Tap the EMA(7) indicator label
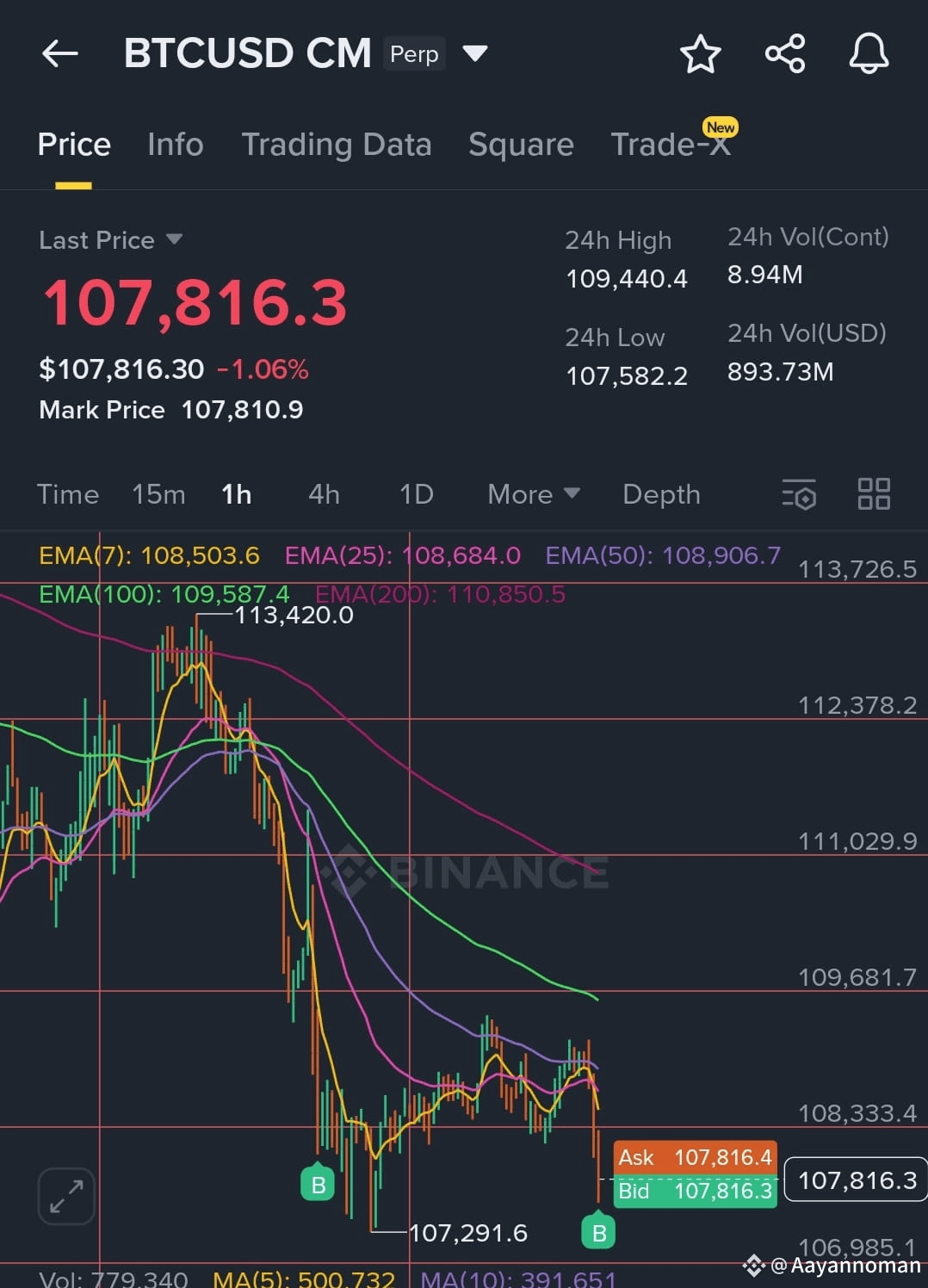Image resolution: width=928 pixels, height=1288 pixels. coord(149,555)
